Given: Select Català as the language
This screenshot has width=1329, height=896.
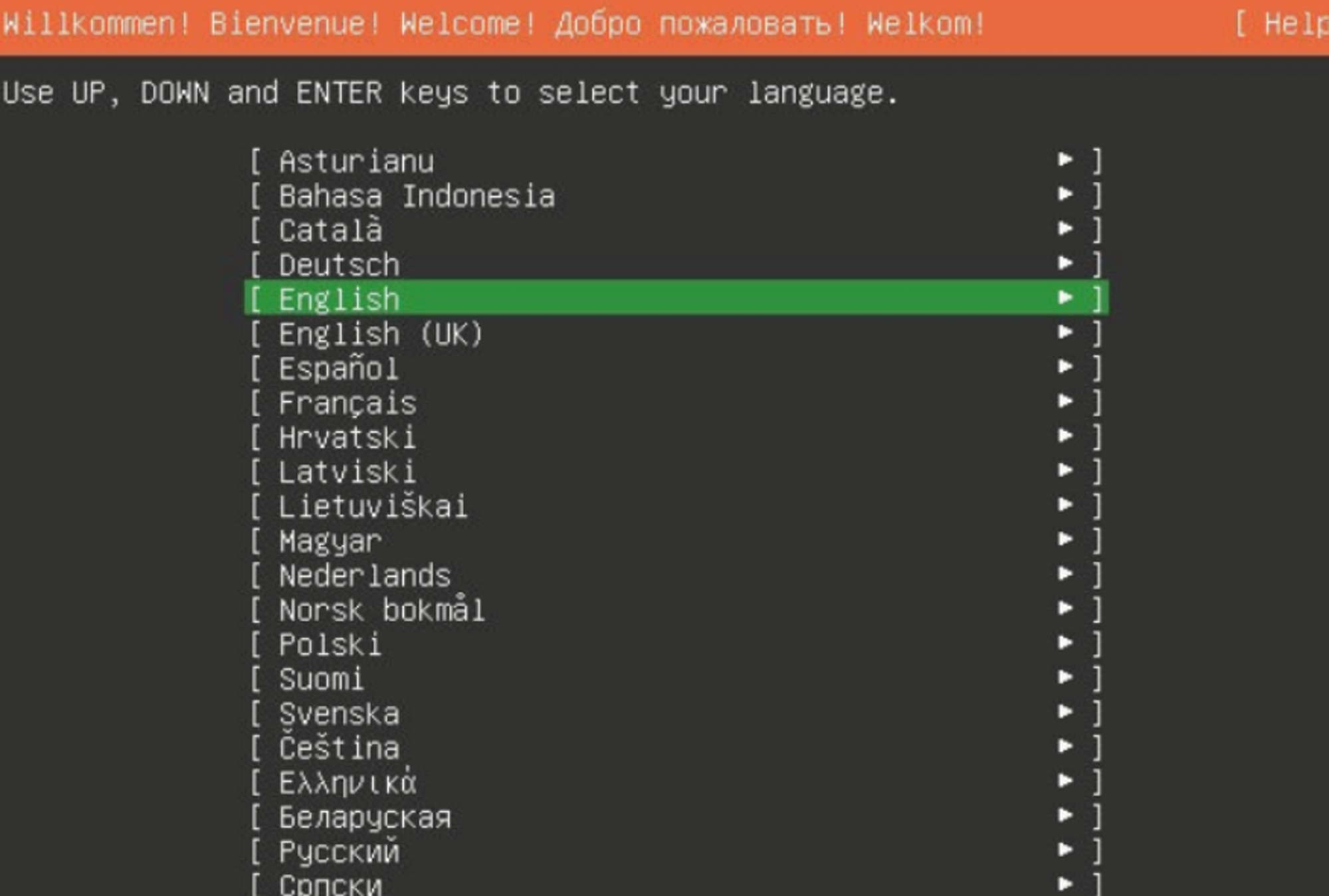Looking at the screenshot, I should [x=676, y=230].
